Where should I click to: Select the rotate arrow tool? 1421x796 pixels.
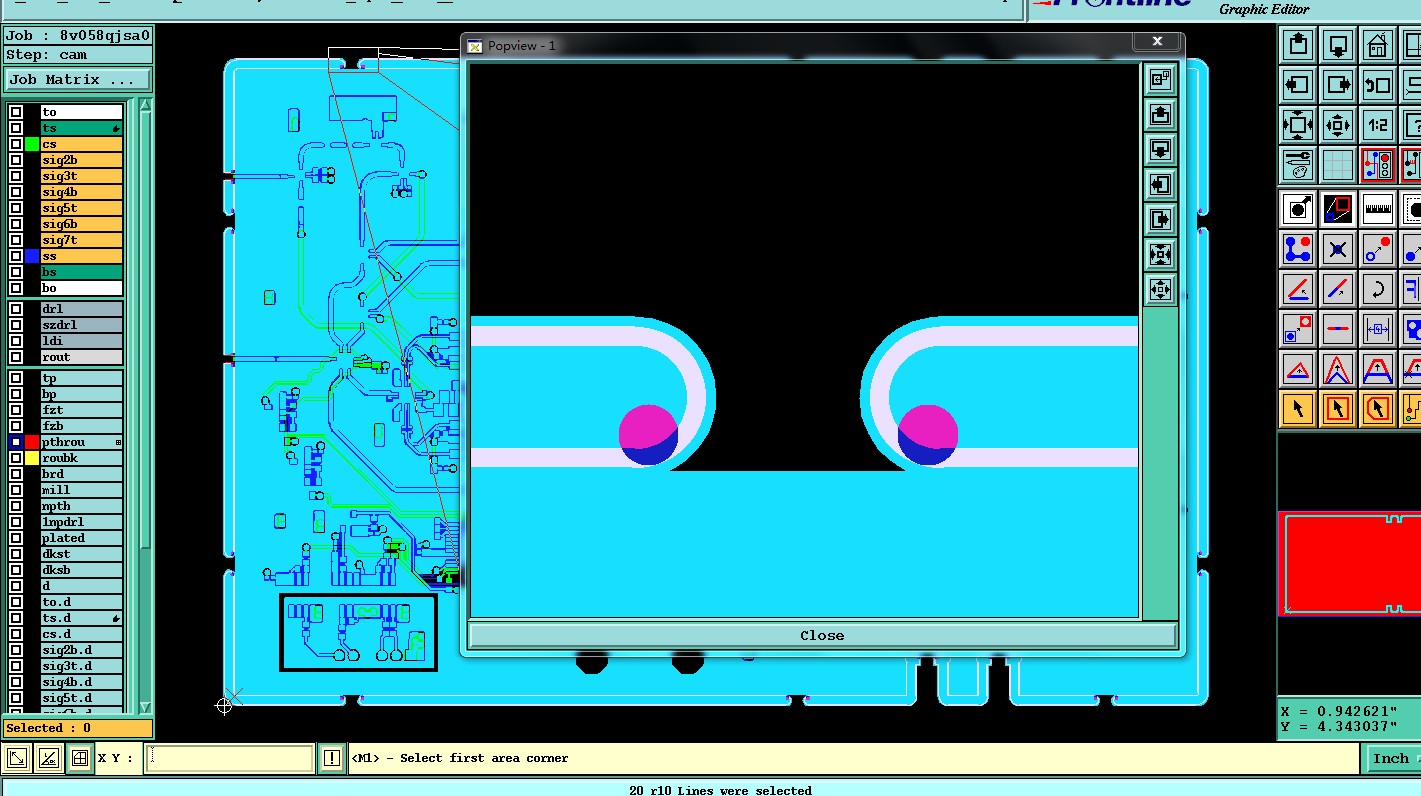pos(1378,289)
